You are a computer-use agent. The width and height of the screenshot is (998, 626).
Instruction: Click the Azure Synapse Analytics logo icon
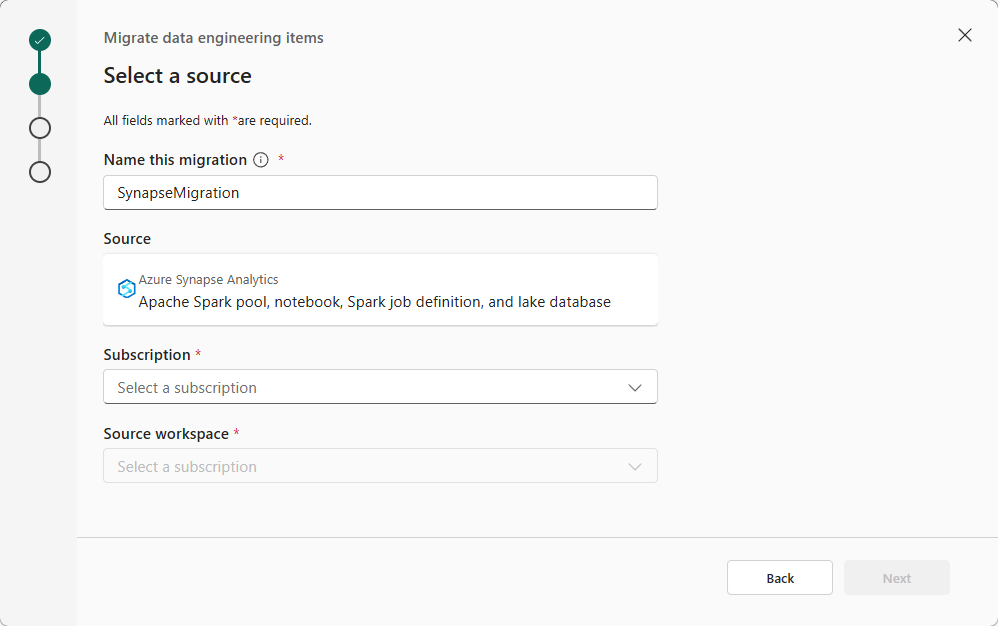point(127,288)
